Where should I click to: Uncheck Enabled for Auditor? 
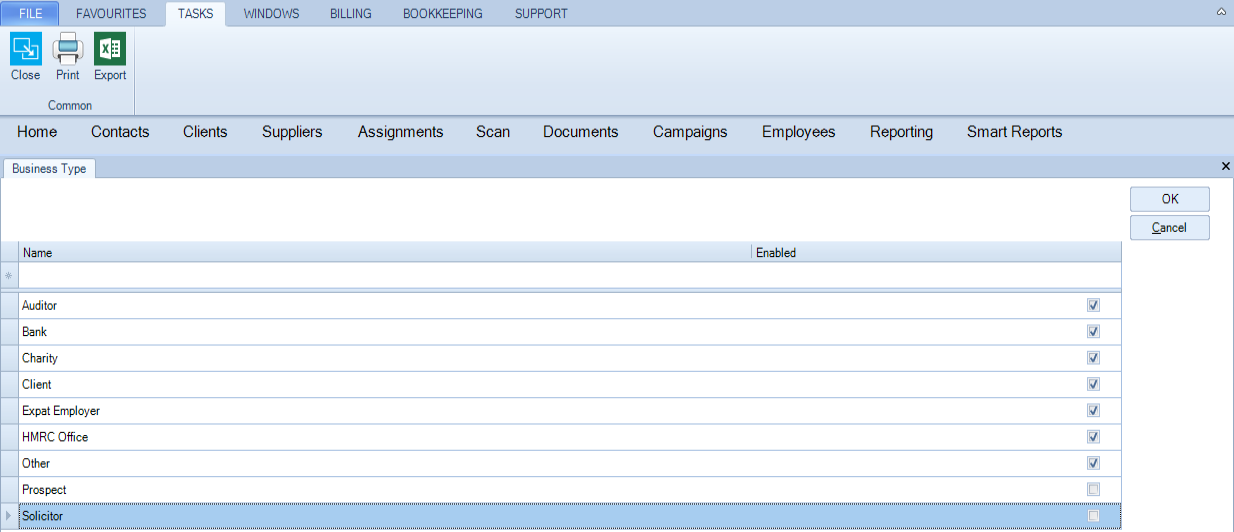[1093, 305]
